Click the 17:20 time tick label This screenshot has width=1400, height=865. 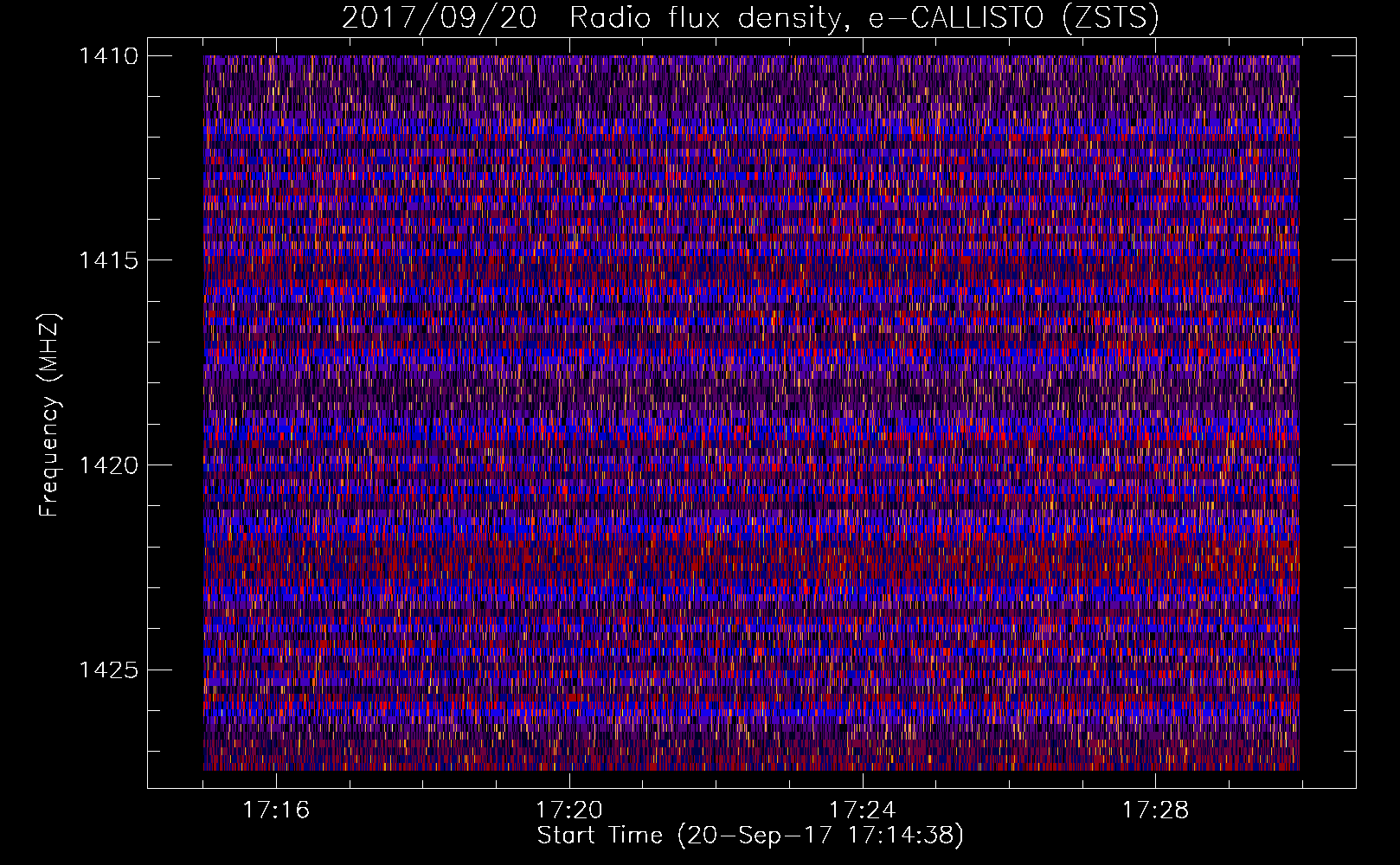pyautogui.click(x=569, y=810)
